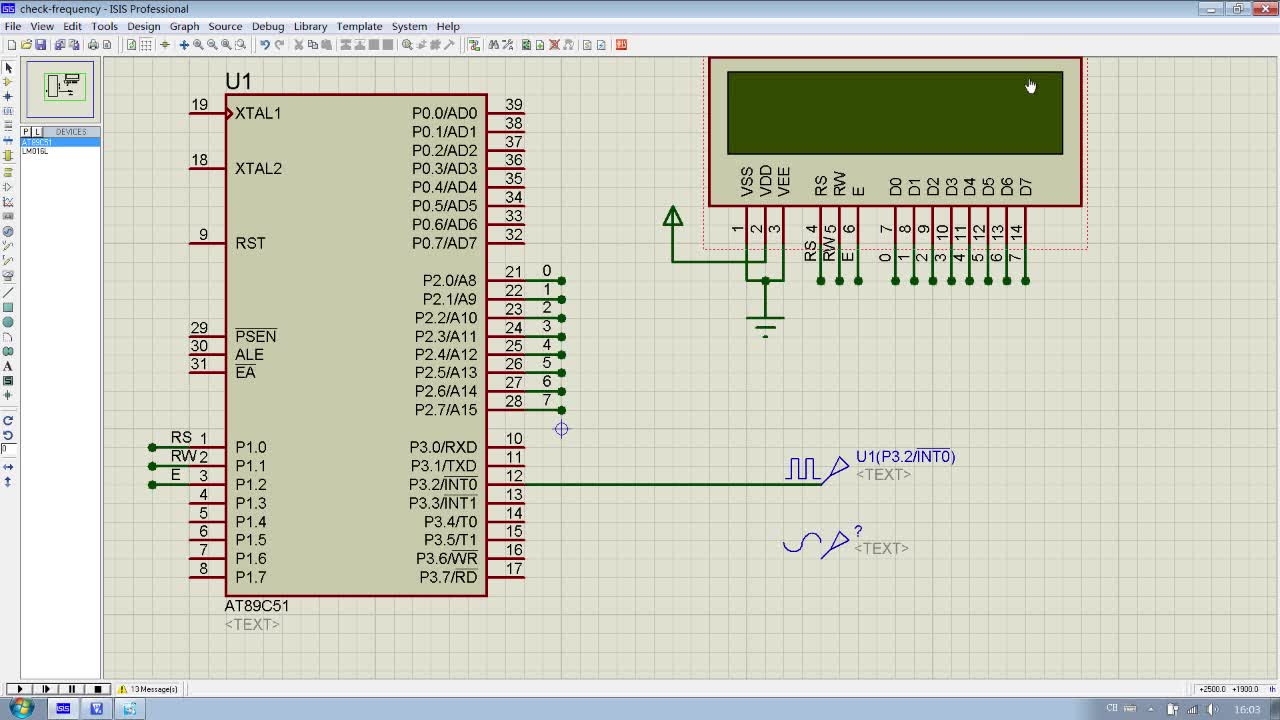
Task: Click the Redraw display icon
Action: [131, 44]
